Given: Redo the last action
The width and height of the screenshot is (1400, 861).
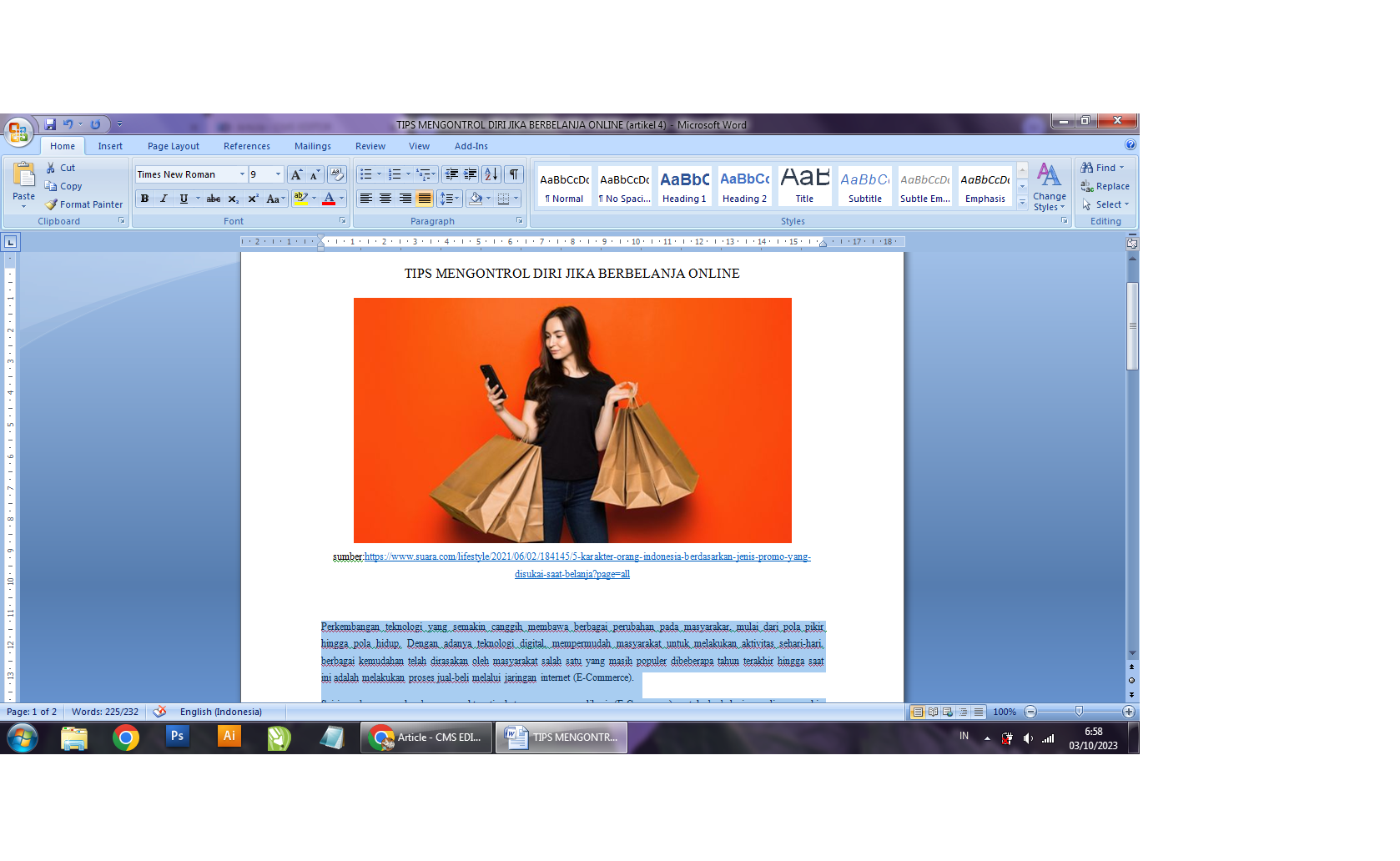Looking at the screenshot, I should (95, 124).
